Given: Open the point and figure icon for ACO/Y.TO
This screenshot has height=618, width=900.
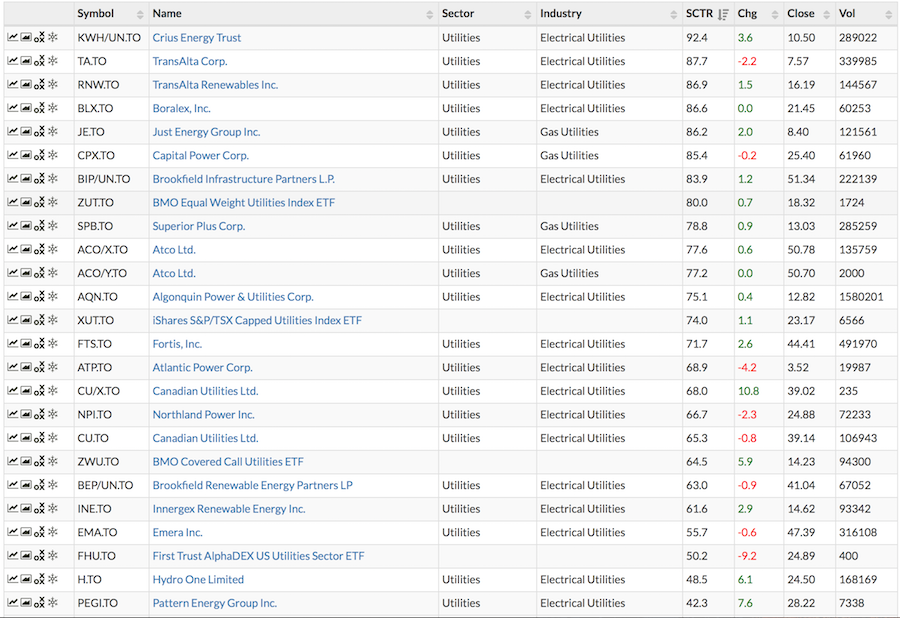Looking at the screenshot, I should pyautogui.click(x=39, y=273).
